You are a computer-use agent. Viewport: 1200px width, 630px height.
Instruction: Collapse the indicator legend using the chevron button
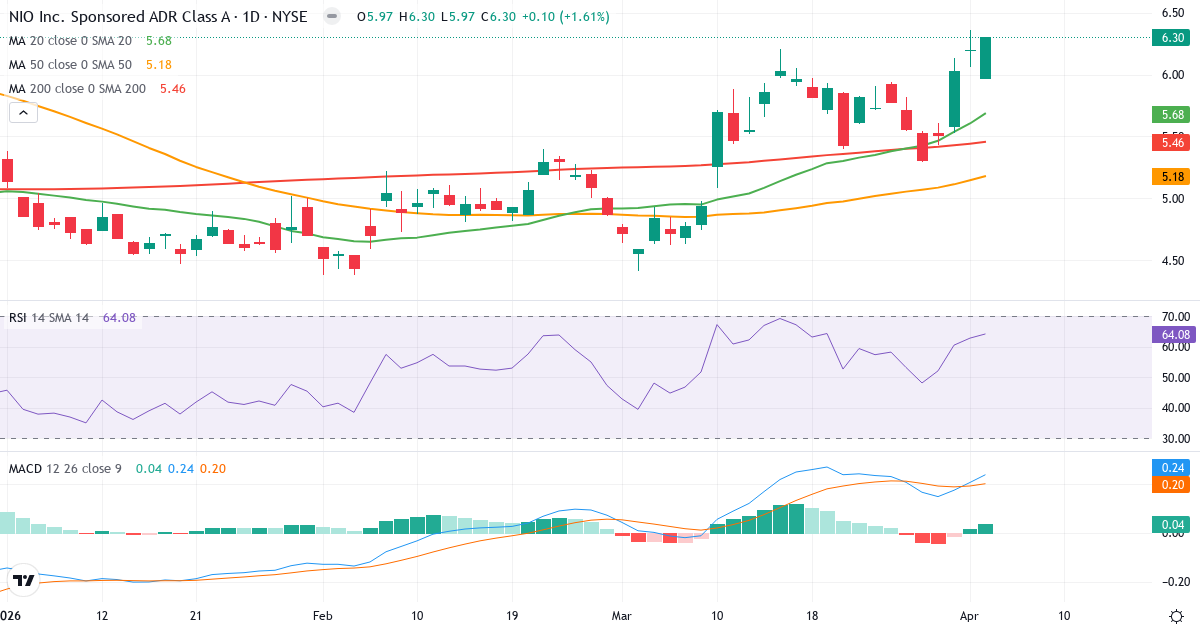22,111
